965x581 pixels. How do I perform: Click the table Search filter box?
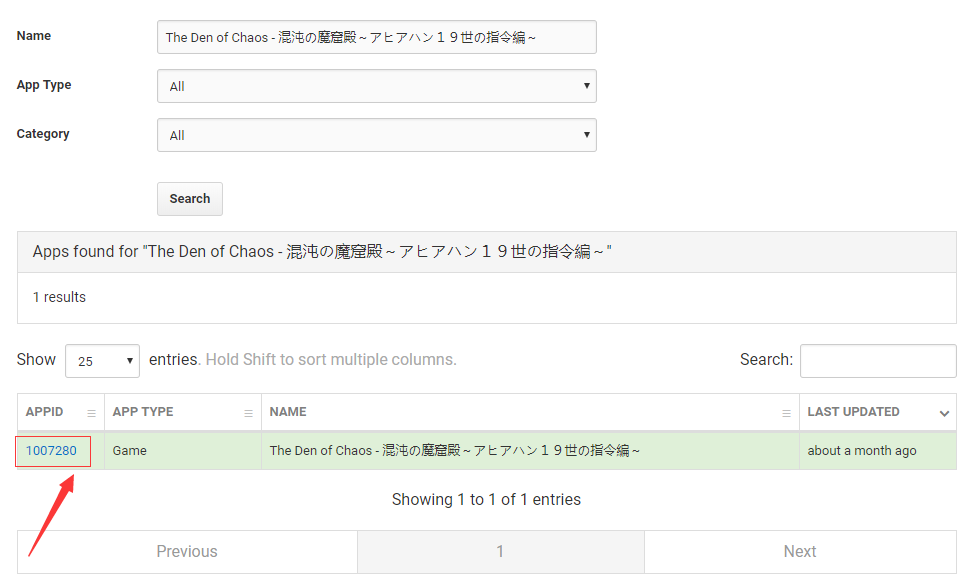(x=877, y=361)
